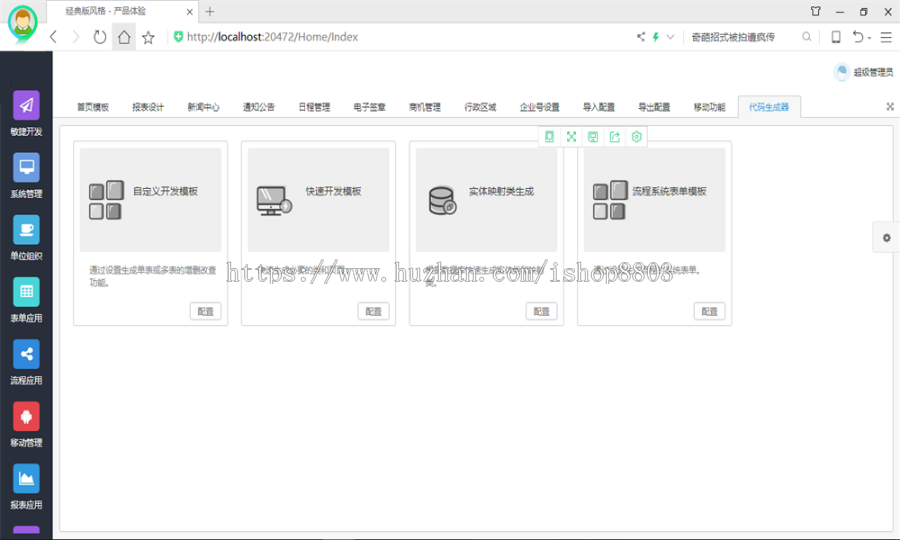Switch to the 报表设计 tab
900x540 pixels.
[148, 107]
